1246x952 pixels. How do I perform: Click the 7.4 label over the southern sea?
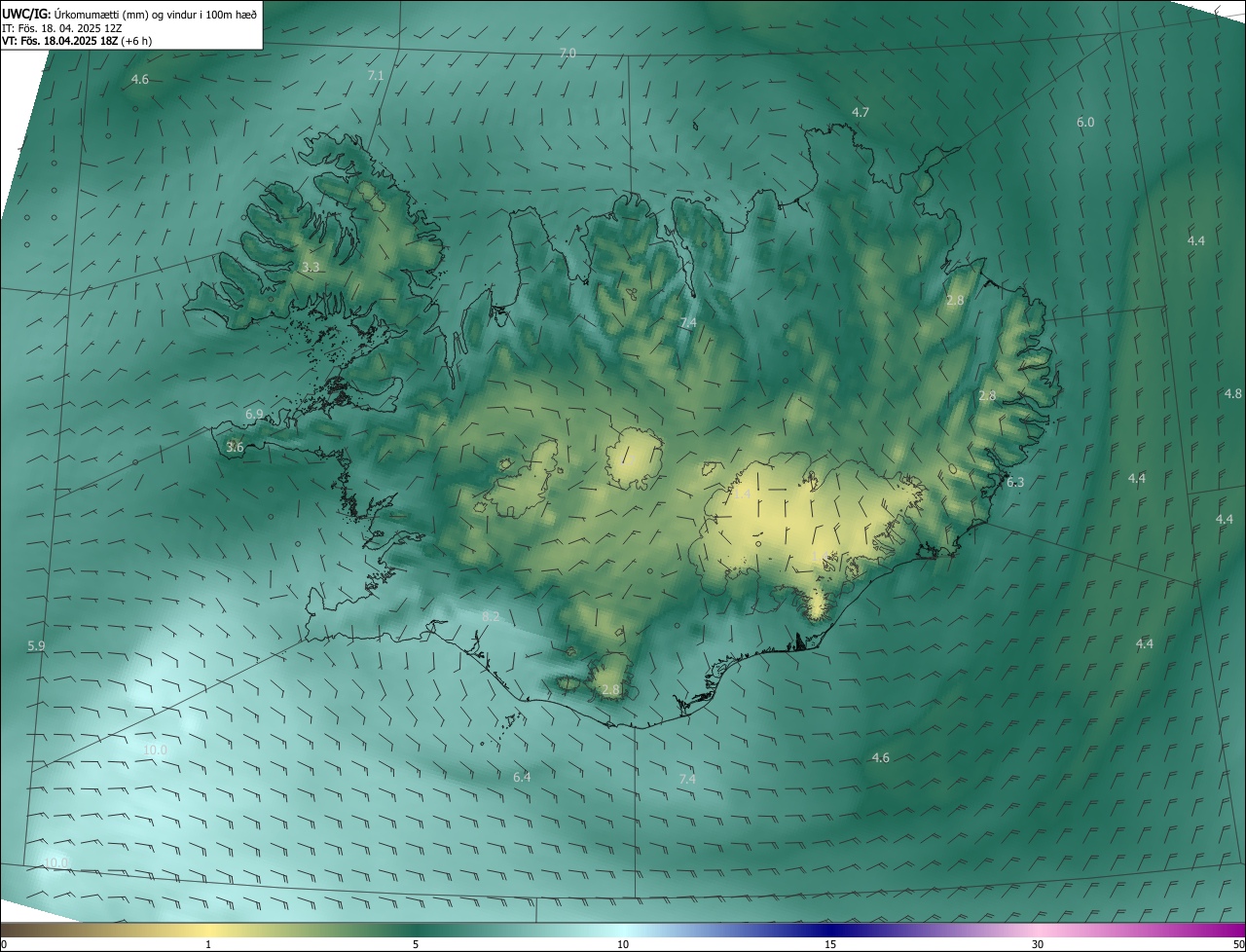(687, 780)
